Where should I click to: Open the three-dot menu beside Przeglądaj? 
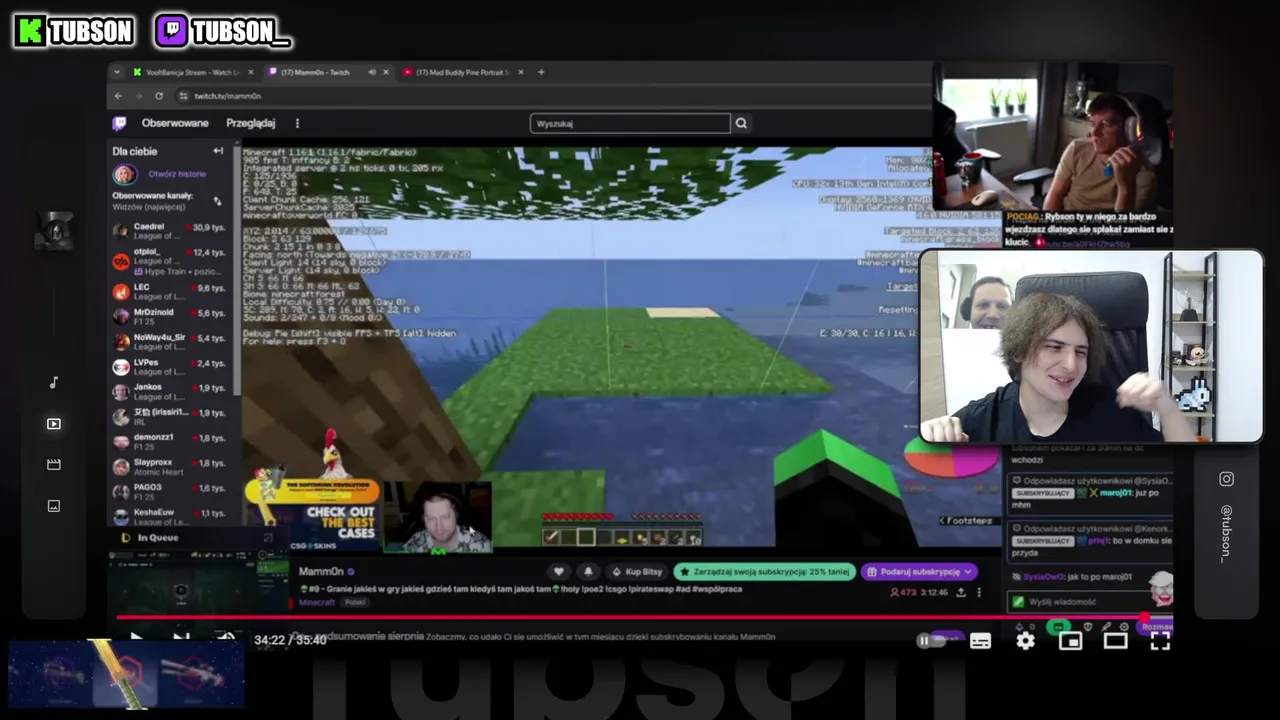(297, 123)
